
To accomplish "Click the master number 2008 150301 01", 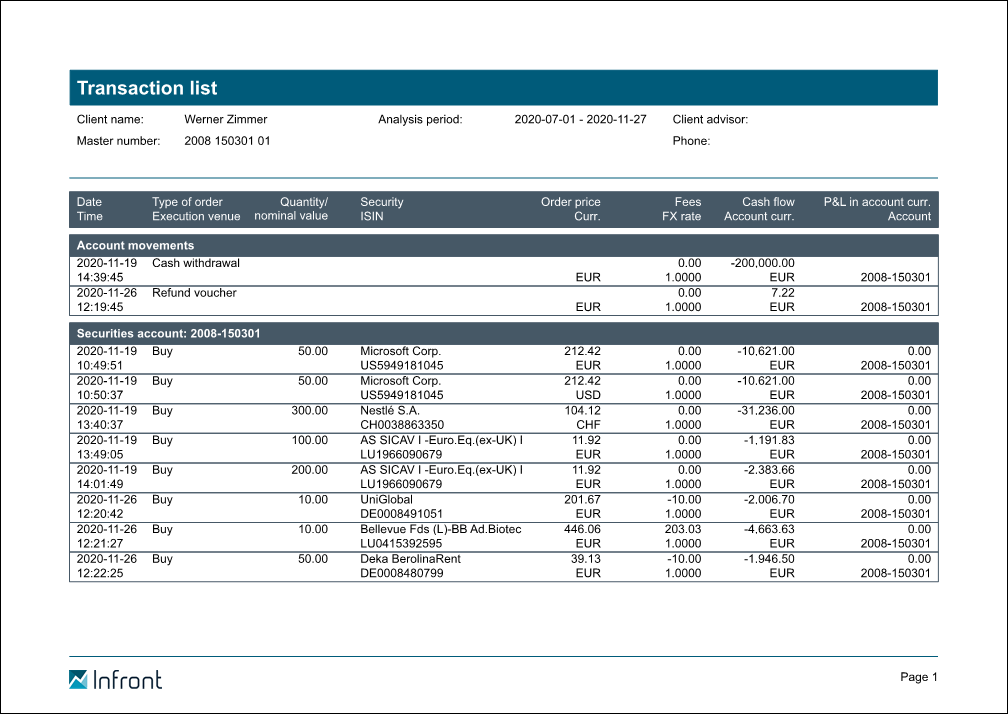I will (x=227, y=141).
